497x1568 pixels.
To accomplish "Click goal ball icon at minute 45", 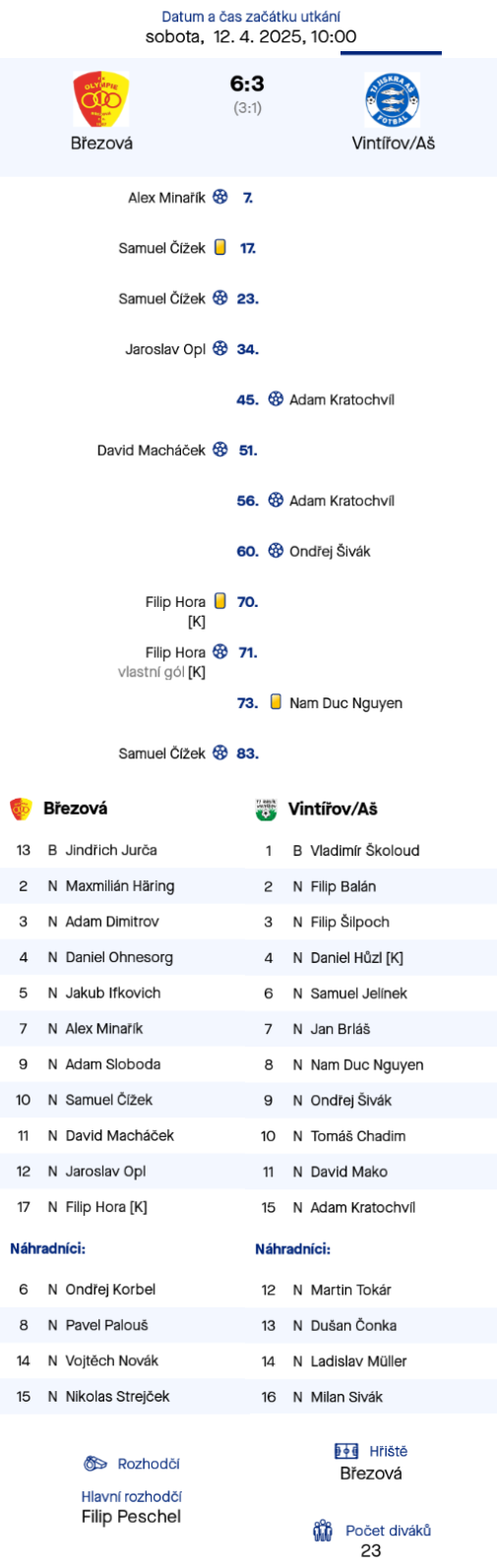I will (x=276, y=399).
